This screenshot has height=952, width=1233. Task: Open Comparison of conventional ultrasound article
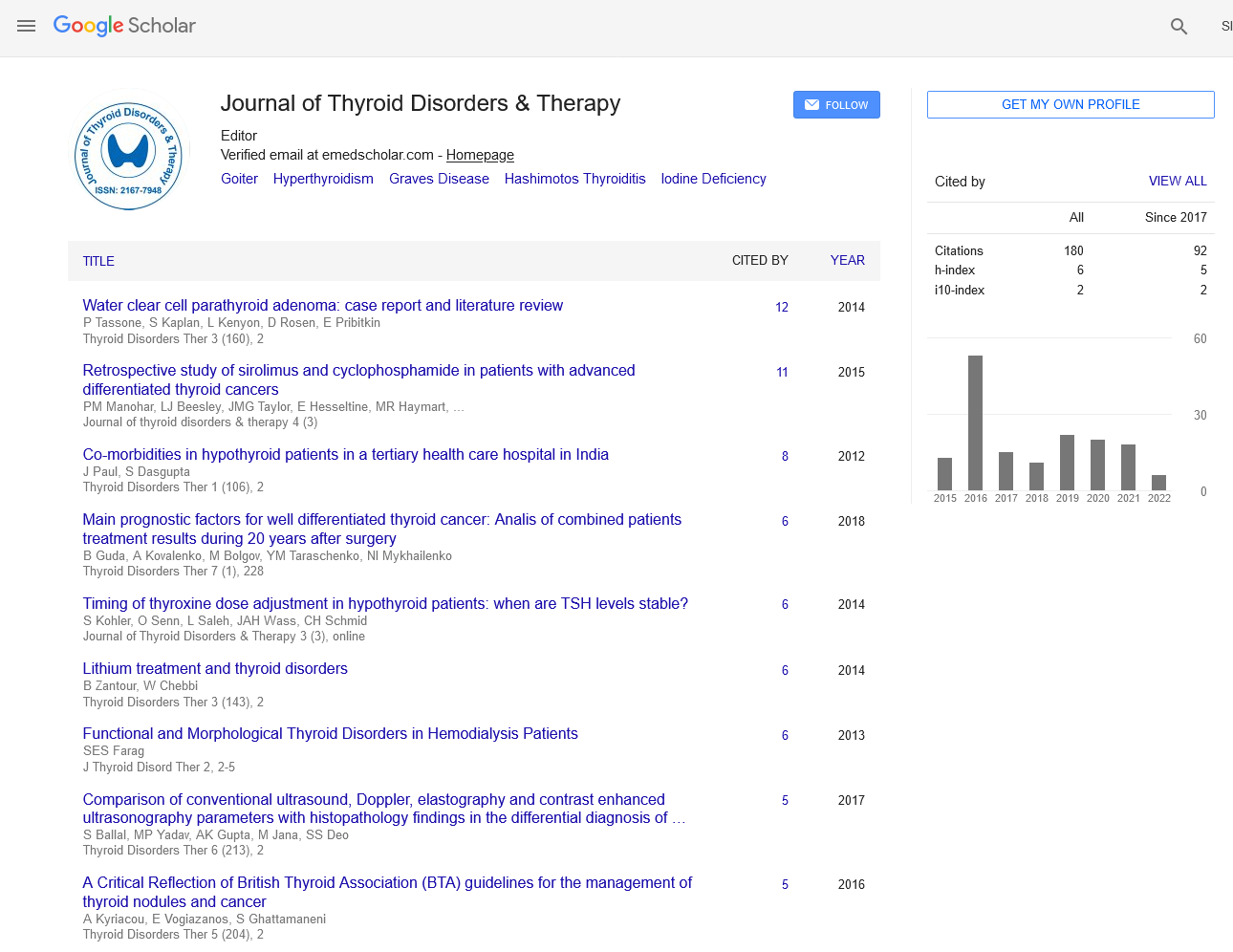383,809
